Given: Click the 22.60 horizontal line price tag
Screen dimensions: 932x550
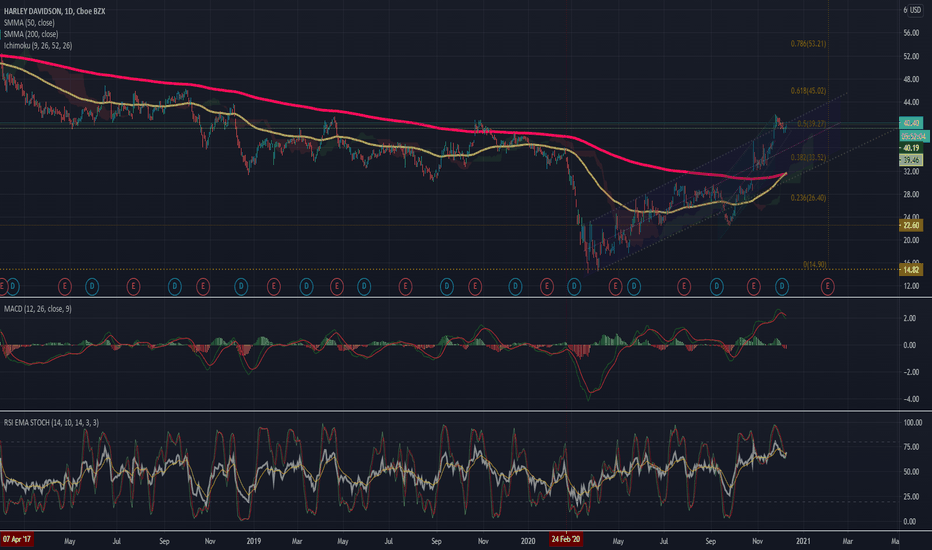Looking at the screenshot, I should (x=911, y=225).
